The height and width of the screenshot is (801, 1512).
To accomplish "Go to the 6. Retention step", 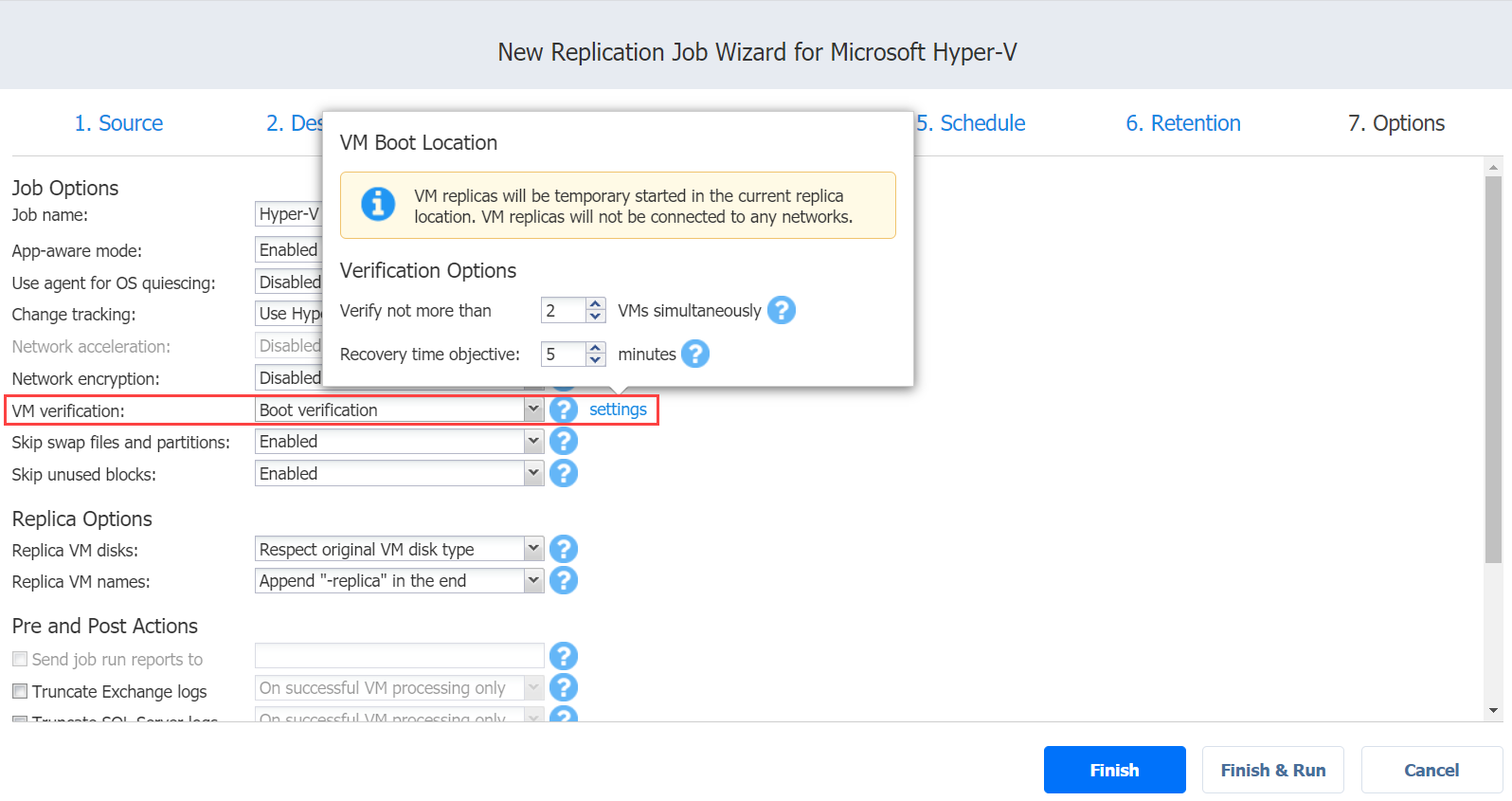I will coord(1183,123).
